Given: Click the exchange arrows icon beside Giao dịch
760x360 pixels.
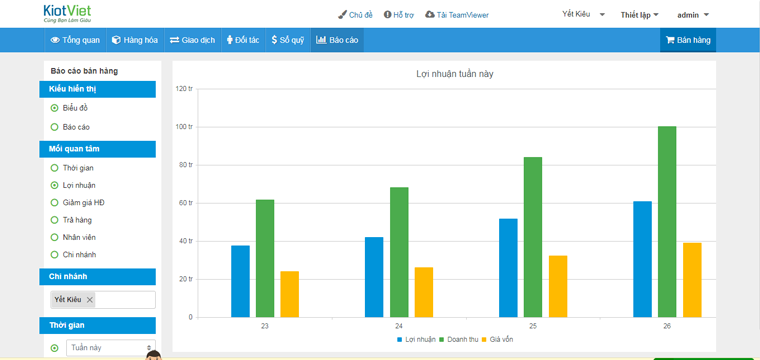Looking at the screenshot, I should pos(174,40).
